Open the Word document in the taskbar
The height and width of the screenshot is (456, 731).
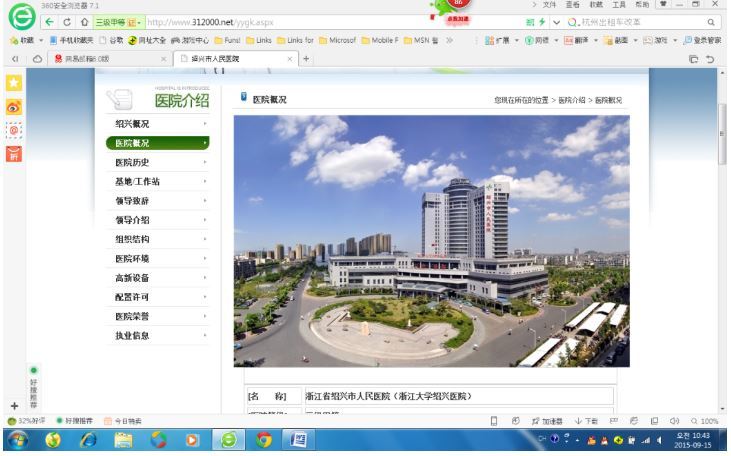point(298,440)
